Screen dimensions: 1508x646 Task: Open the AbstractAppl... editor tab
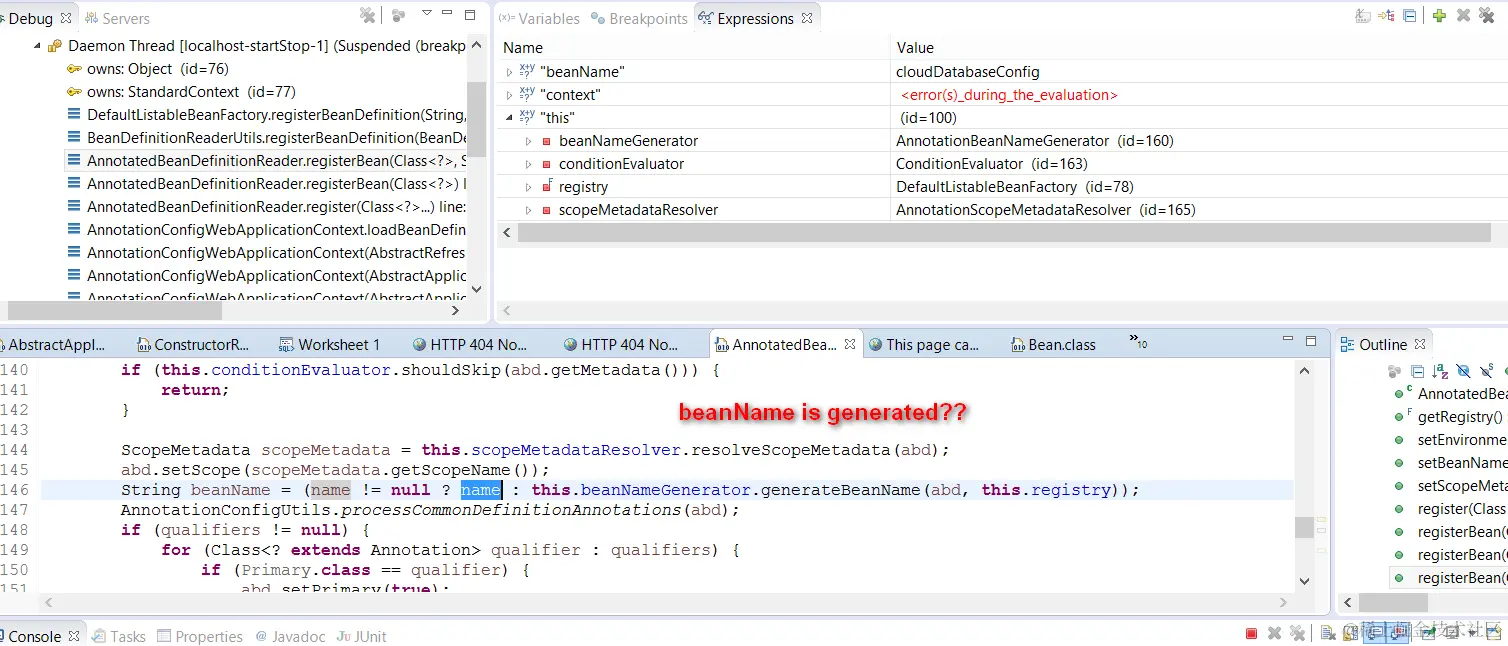(52, 344)
